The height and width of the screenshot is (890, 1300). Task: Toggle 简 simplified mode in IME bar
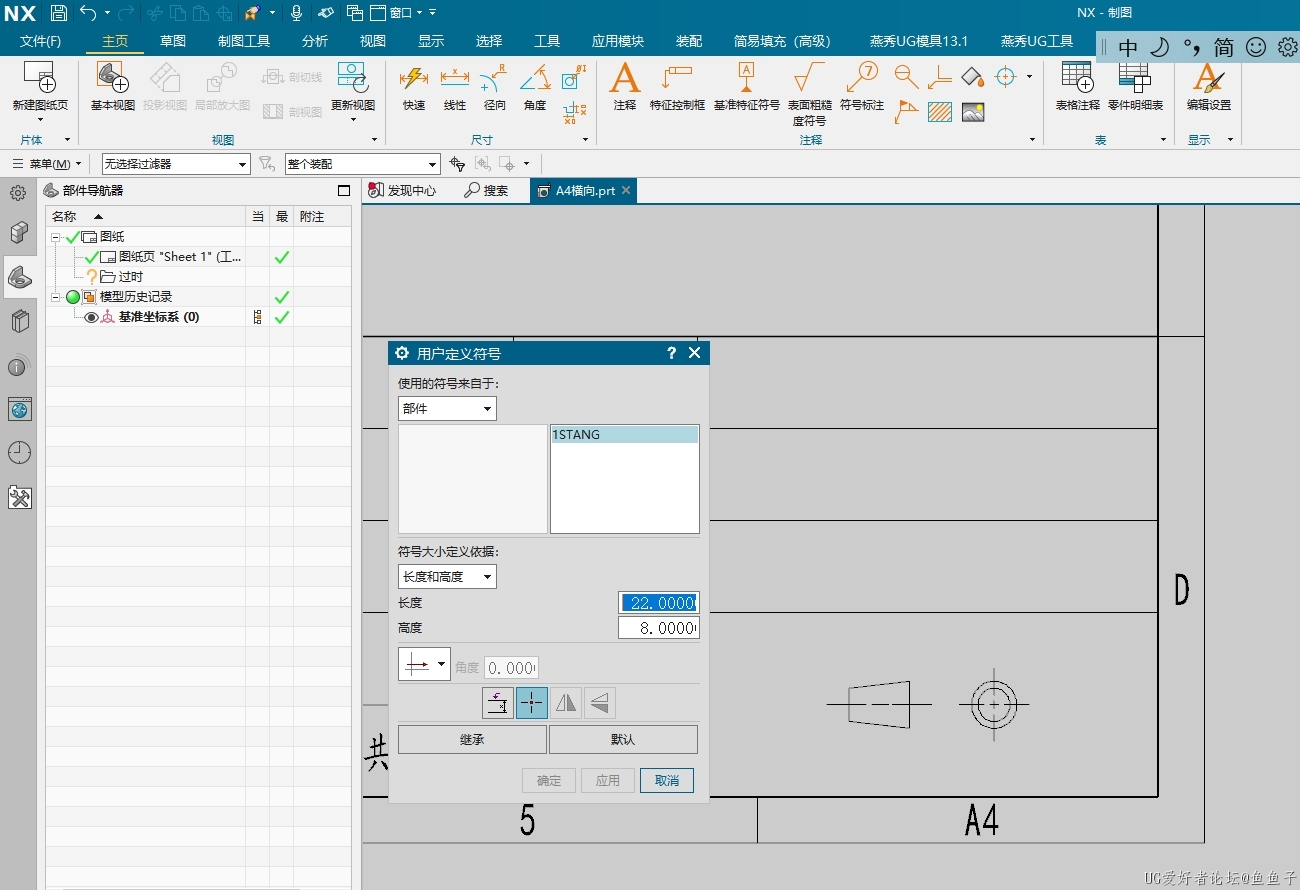click(x=1223, y=47)
